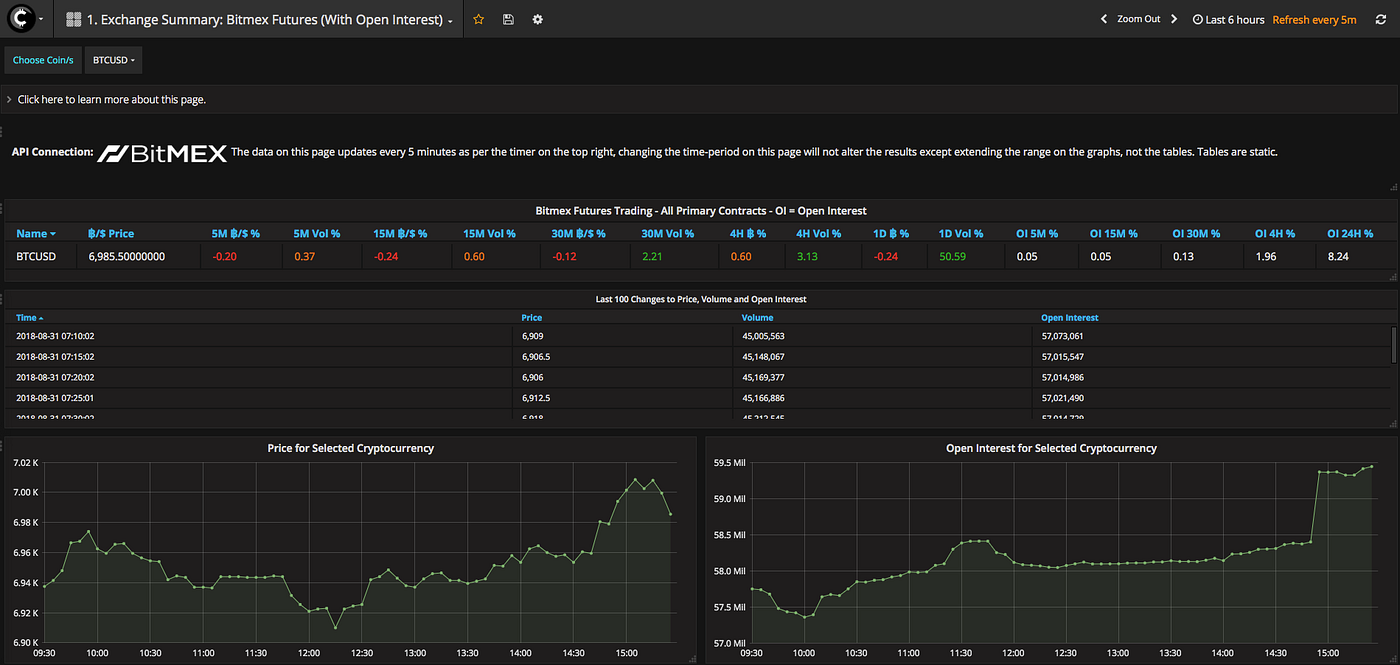Sort by '4H Vol %' column header

click(819, 233)
